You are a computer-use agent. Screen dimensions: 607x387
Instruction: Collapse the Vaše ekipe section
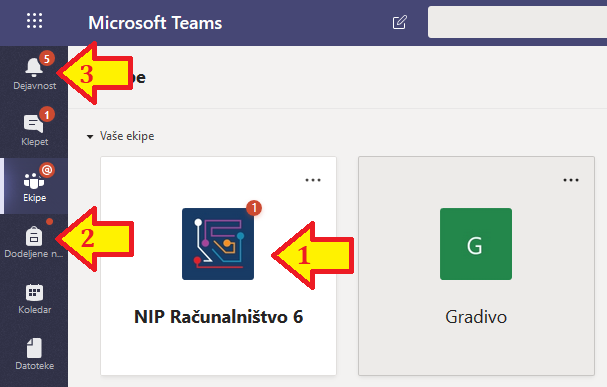[90, 137]
